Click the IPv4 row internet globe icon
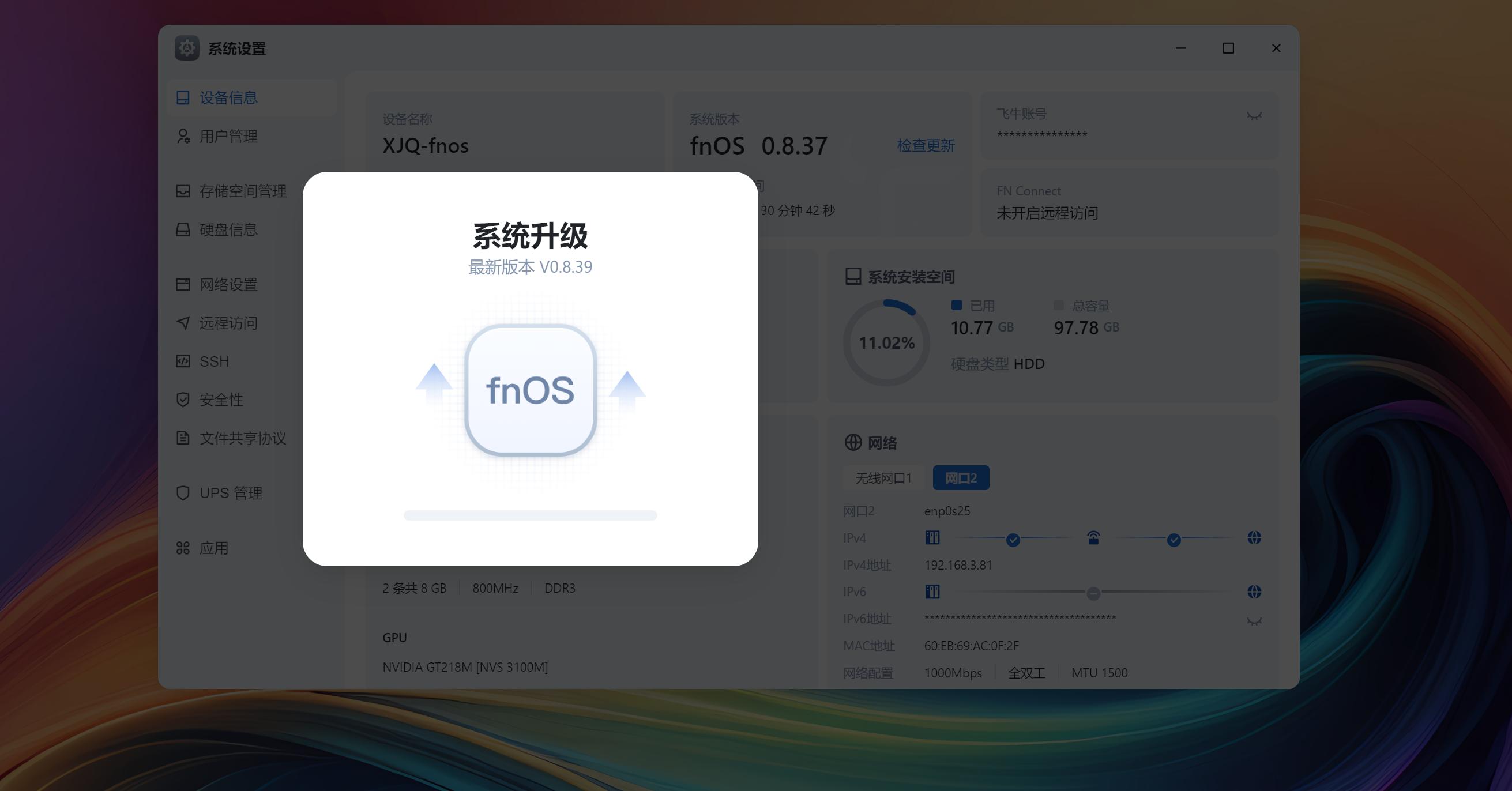The width and height of the screenshot is (1512, 791). click(1254, 537)
